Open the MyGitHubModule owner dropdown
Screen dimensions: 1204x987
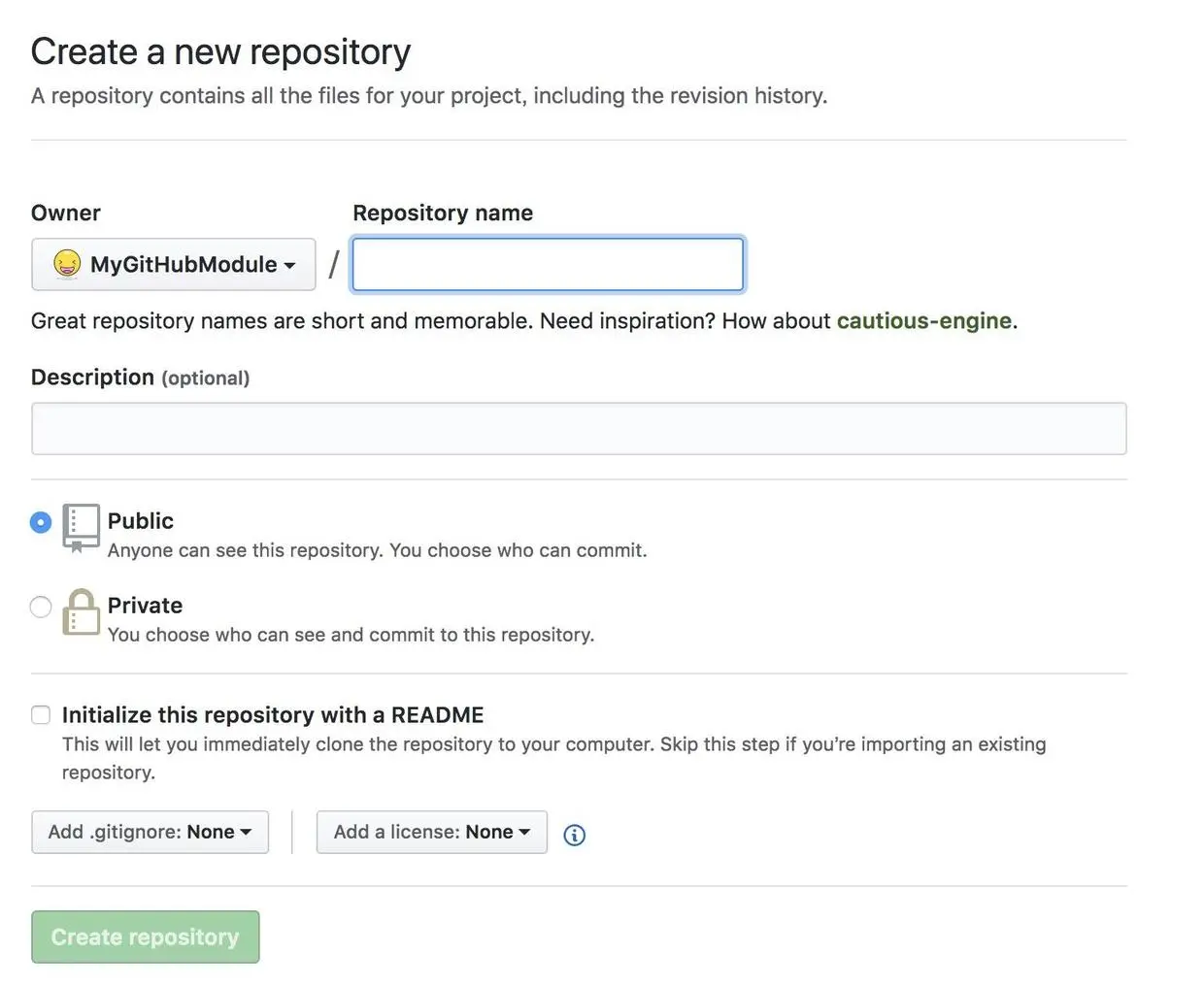click(x=174, y=264)
